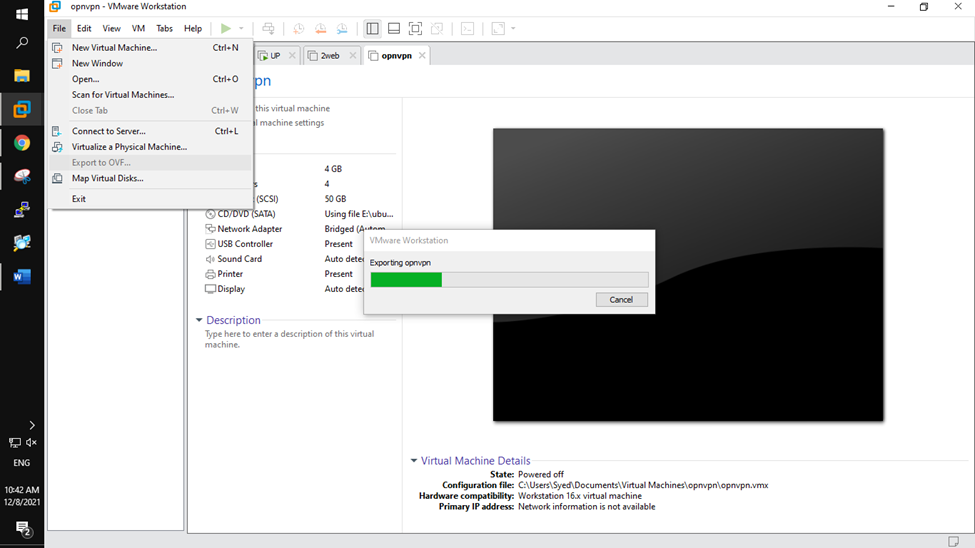Viewport: 975px width, 548px height.
Task: Toggle the Show Library sidebar view icon
Action: coord(372,29)
